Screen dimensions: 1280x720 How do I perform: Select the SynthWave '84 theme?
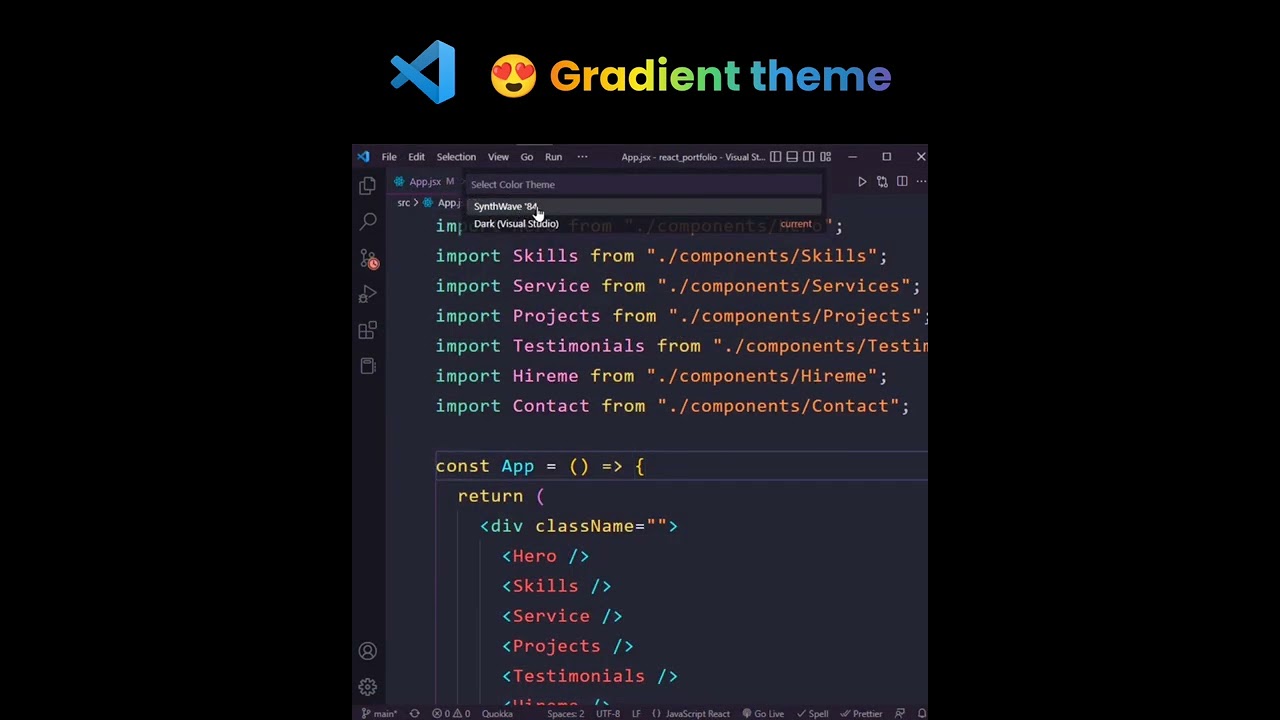645,206
